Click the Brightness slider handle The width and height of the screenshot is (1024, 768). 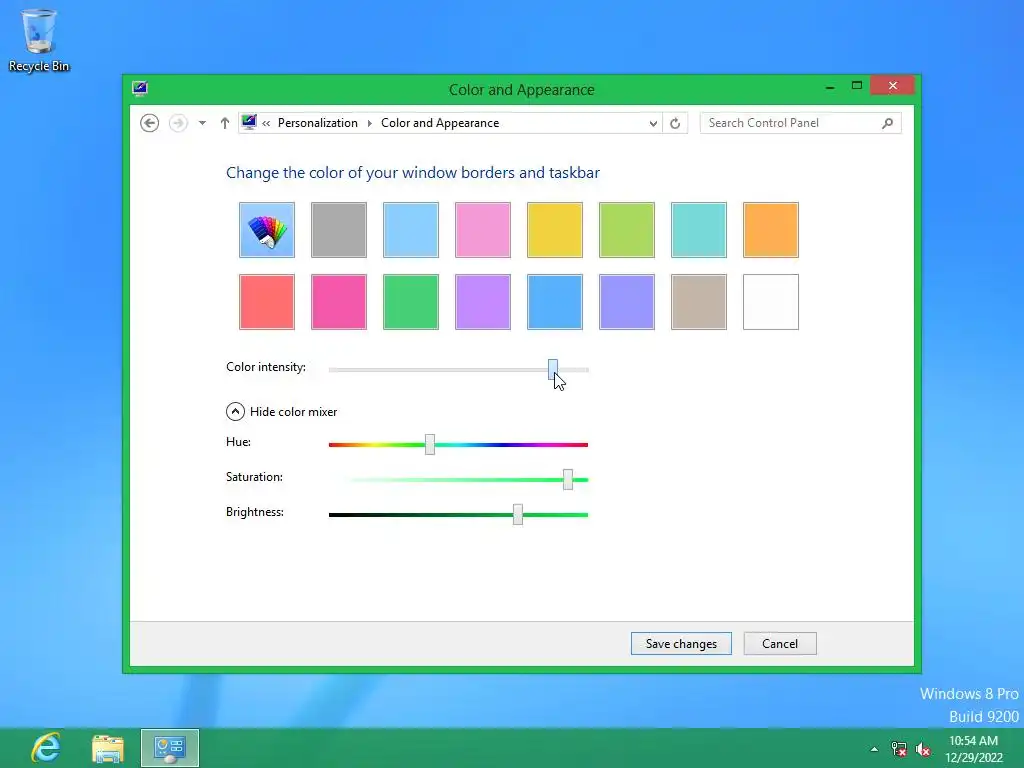(518, 515)
